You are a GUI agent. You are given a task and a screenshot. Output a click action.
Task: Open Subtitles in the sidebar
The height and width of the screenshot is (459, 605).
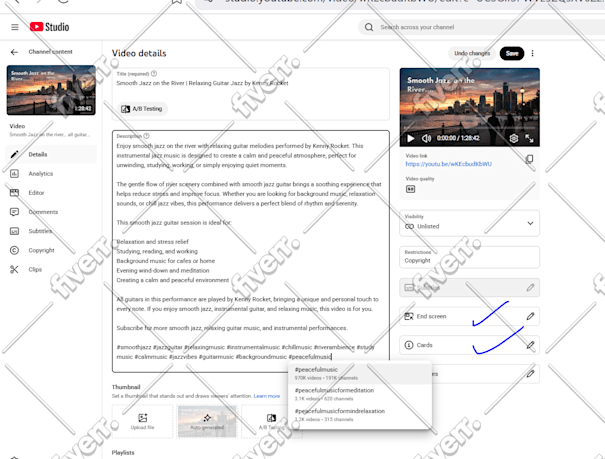click(51, 231)
